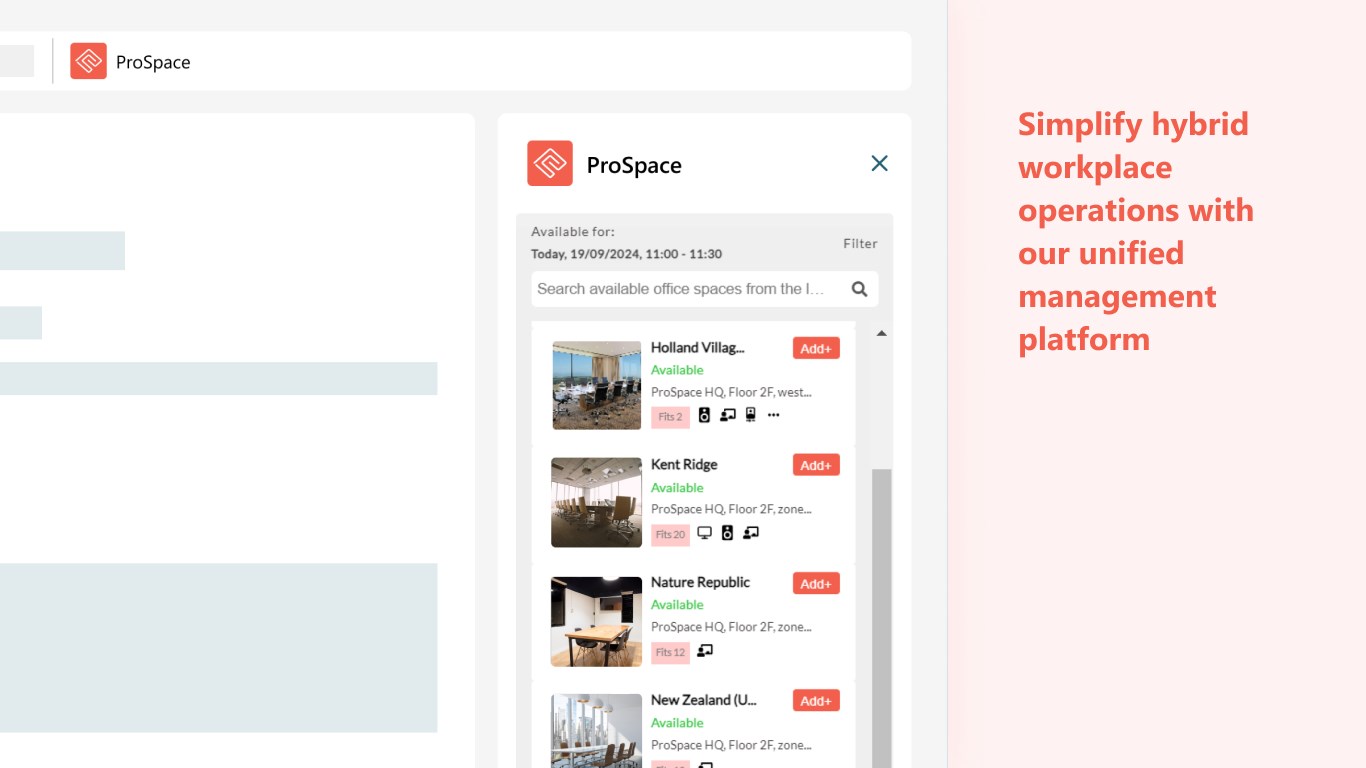Click the Available status under Holland Village

pyautogui.click(x=677, y=370)
